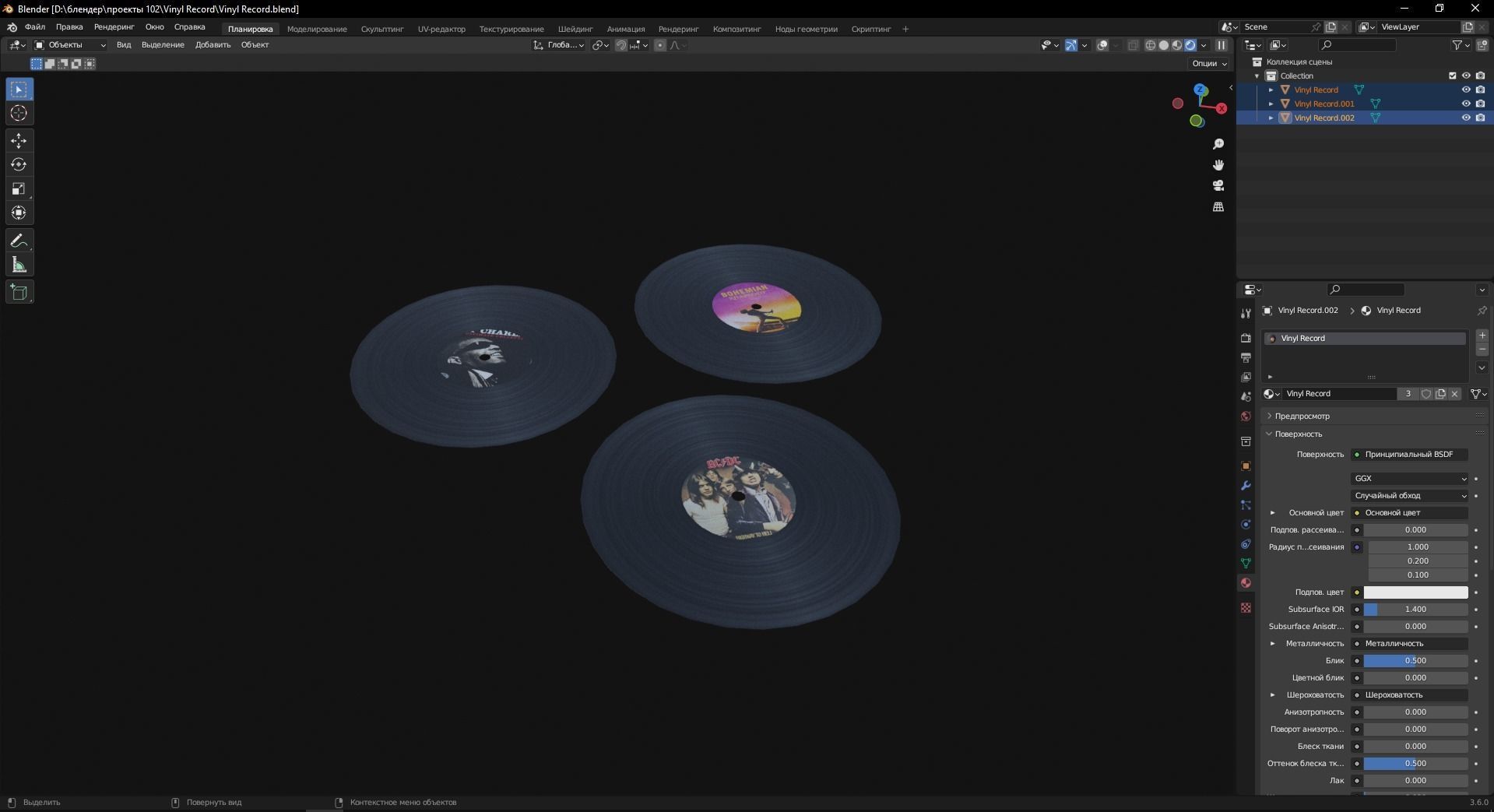1494x812 pixels.
Task: Open the Physics properties tab
Action: point(1246,524)
